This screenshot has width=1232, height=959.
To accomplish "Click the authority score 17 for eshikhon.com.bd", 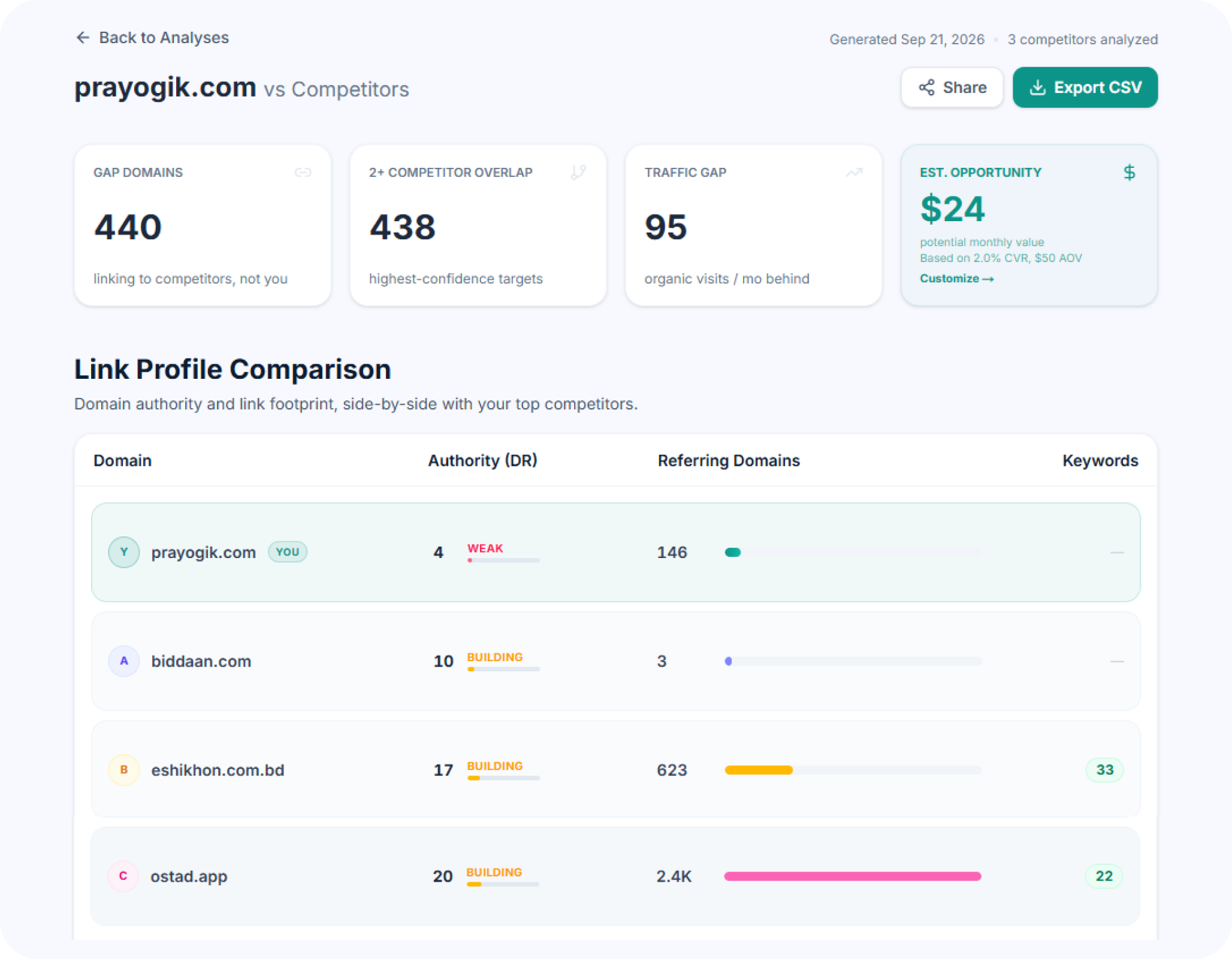I will click(x=443, y=770).
